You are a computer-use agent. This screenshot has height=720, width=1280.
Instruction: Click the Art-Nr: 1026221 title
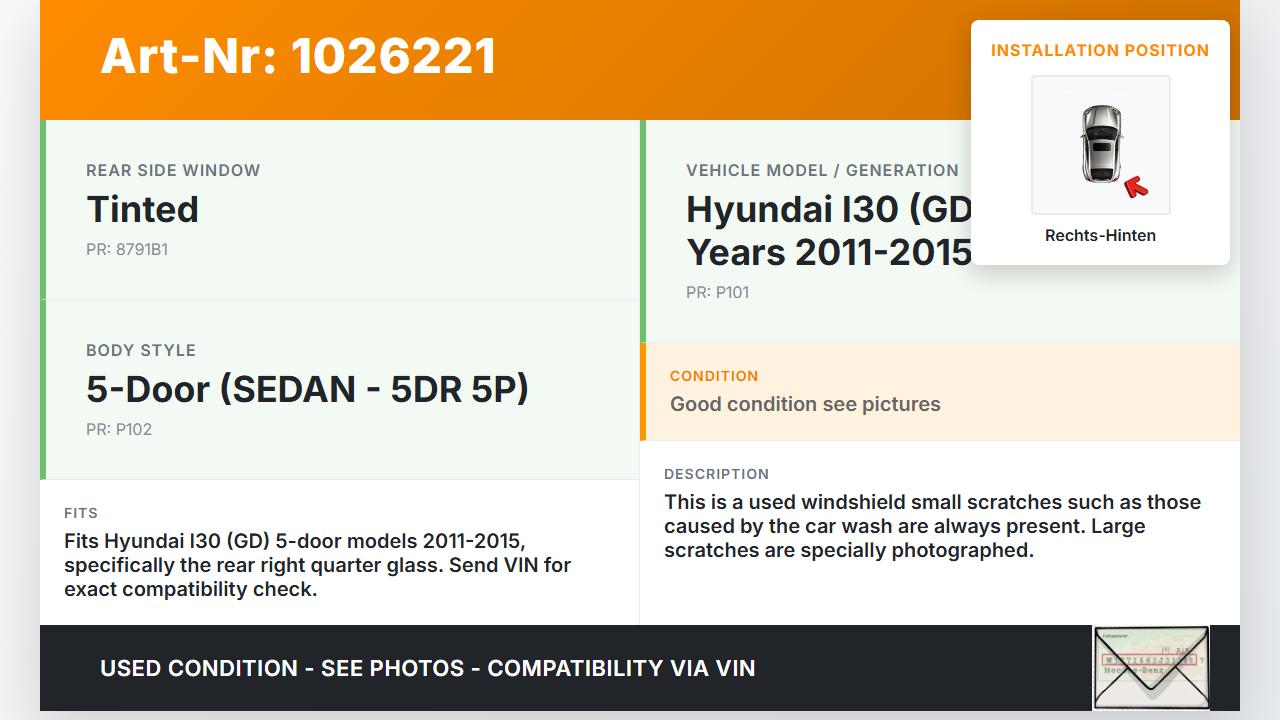click(298, 56)
